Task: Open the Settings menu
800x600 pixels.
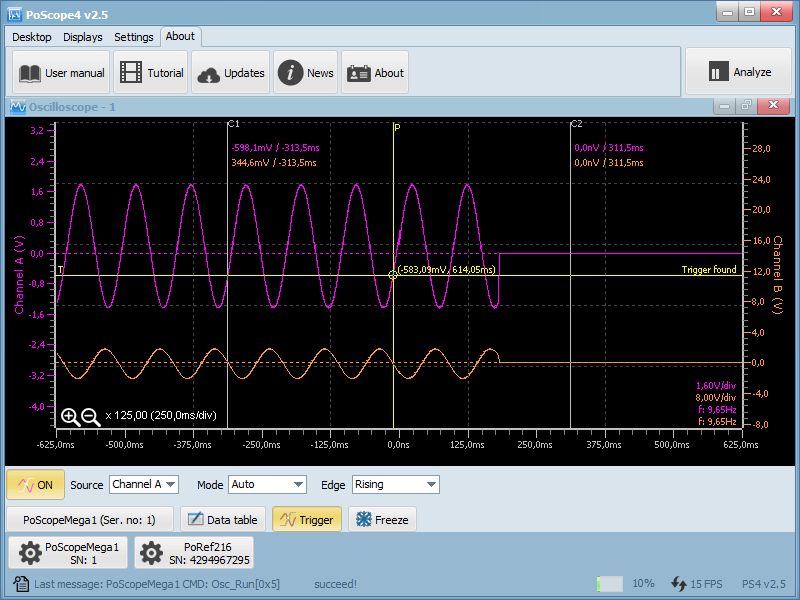Action: tap(133, 36)
